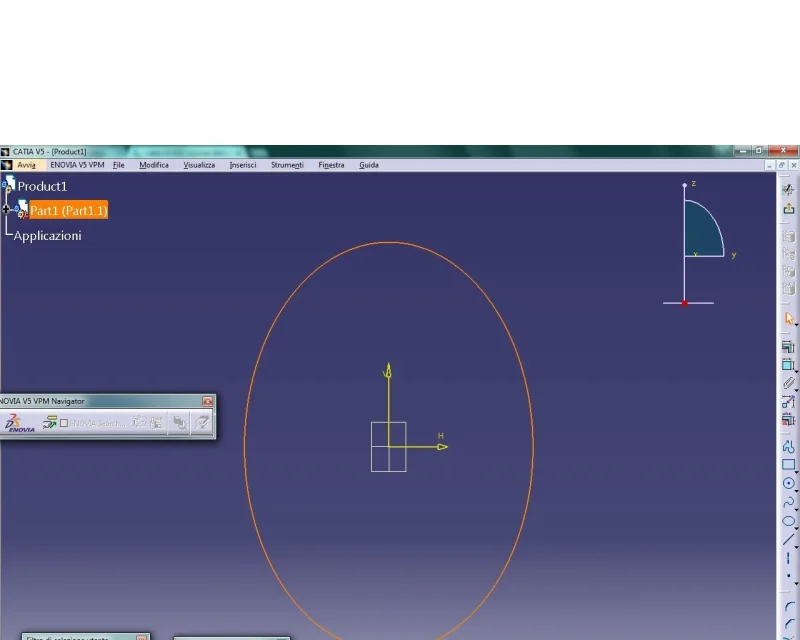The height and width of the screenshot is (640, 800).
Task: Select the Ellipse tool
Action: [x=788, y=520]
